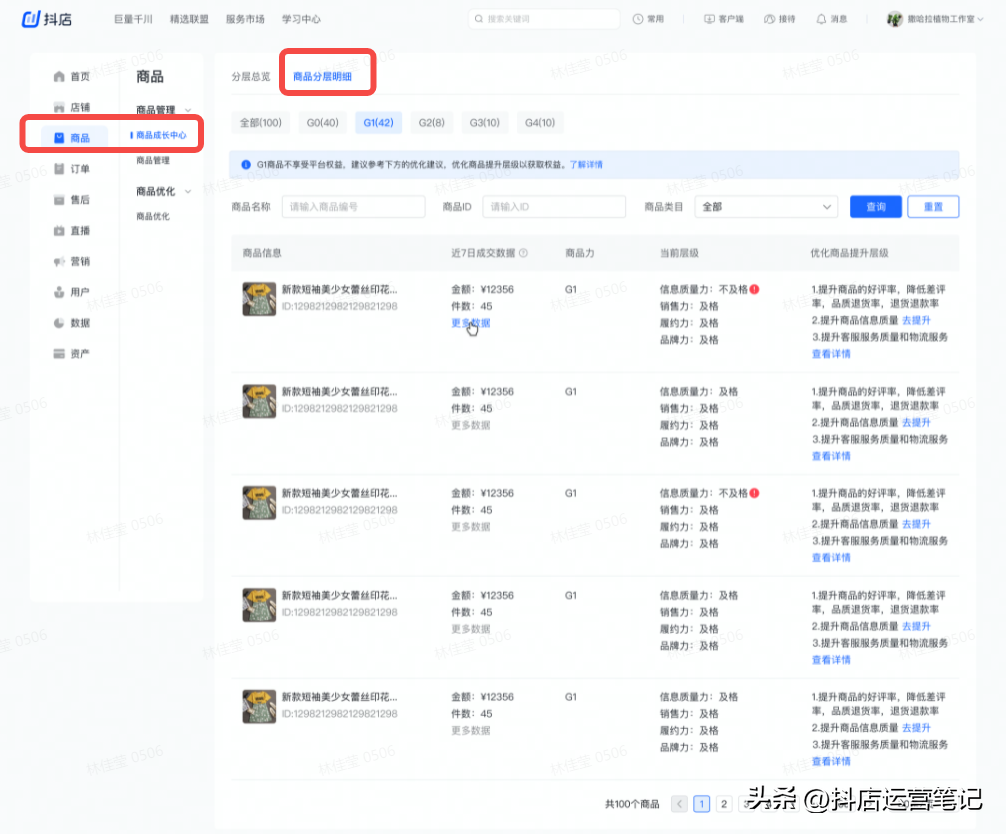This screenshot has height=834, width=1006.
Task: Click the 商品名称 input field
Action: pos(353,207)
